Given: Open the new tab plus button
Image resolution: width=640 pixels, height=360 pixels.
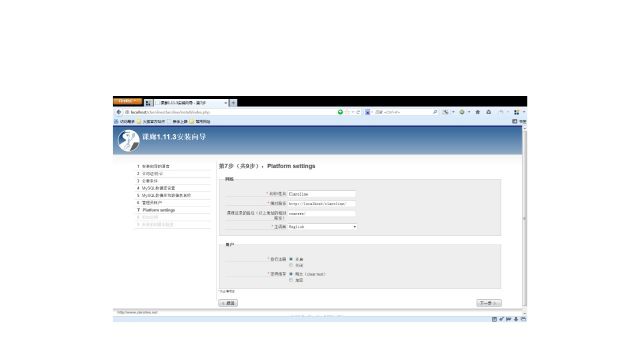Looking at the screenshot, I should click(233, 103).
